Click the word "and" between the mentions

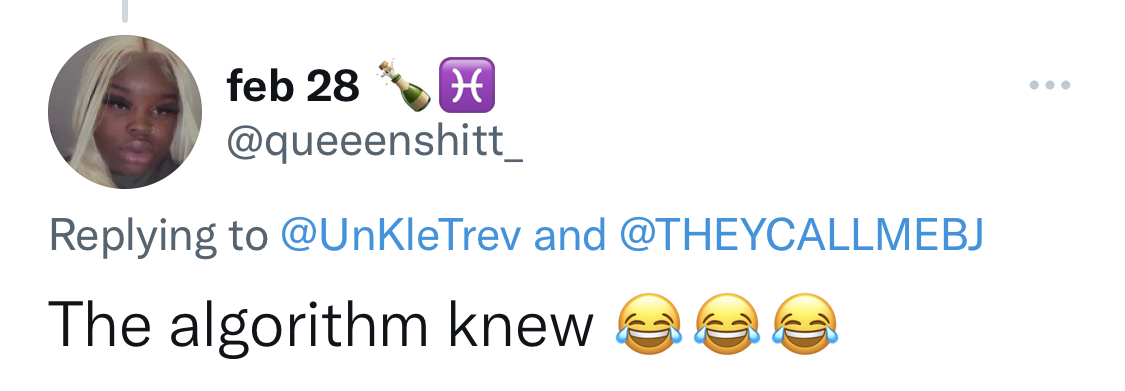[x=569, y=235]
